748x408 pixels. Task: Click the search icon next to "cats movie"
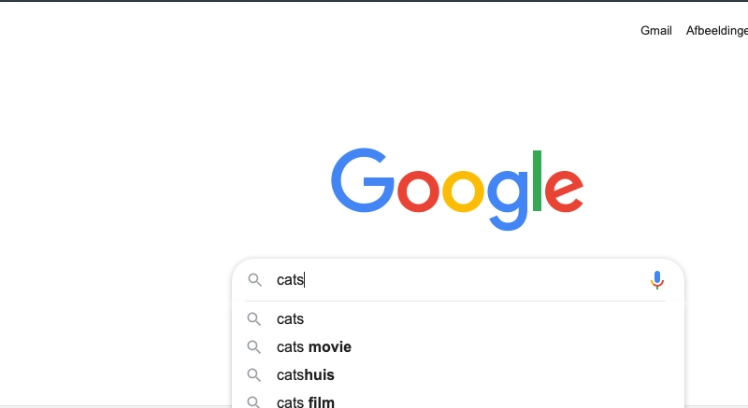click(x=255, y=347)
